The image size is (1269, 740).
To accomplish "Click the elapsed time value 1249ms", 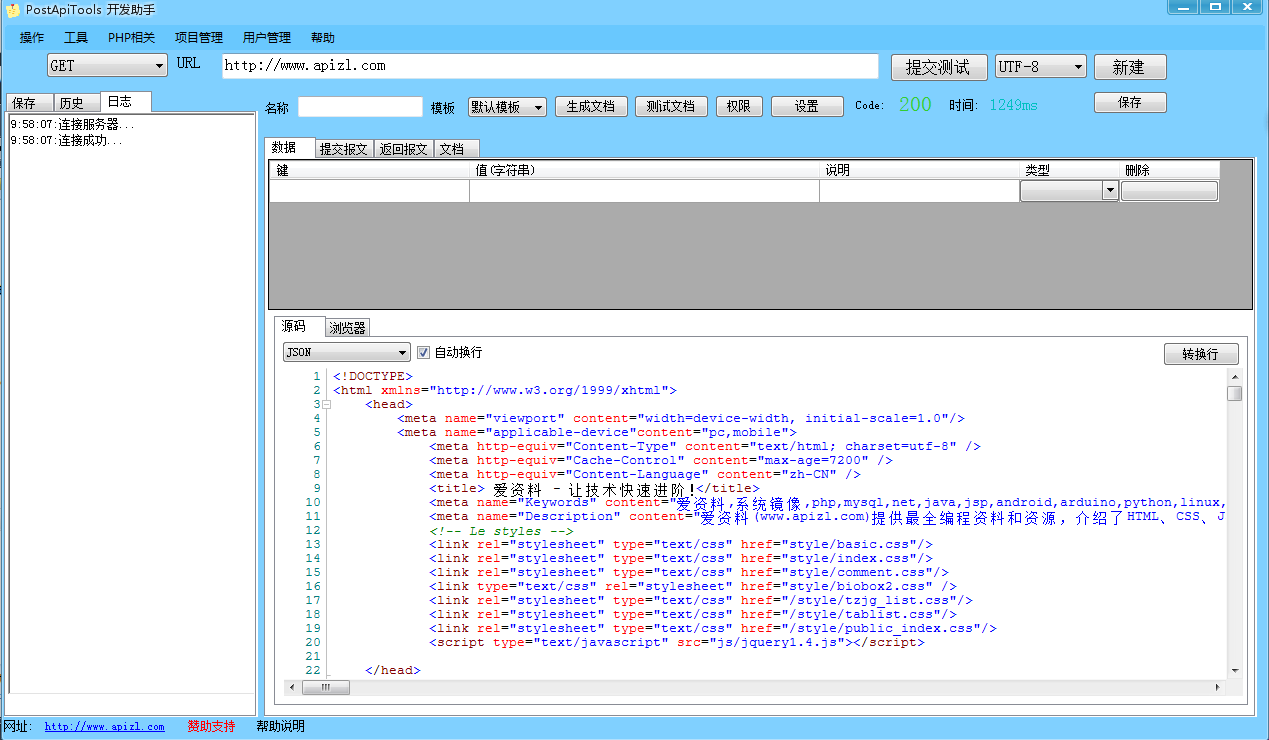I will [1013, 105].
